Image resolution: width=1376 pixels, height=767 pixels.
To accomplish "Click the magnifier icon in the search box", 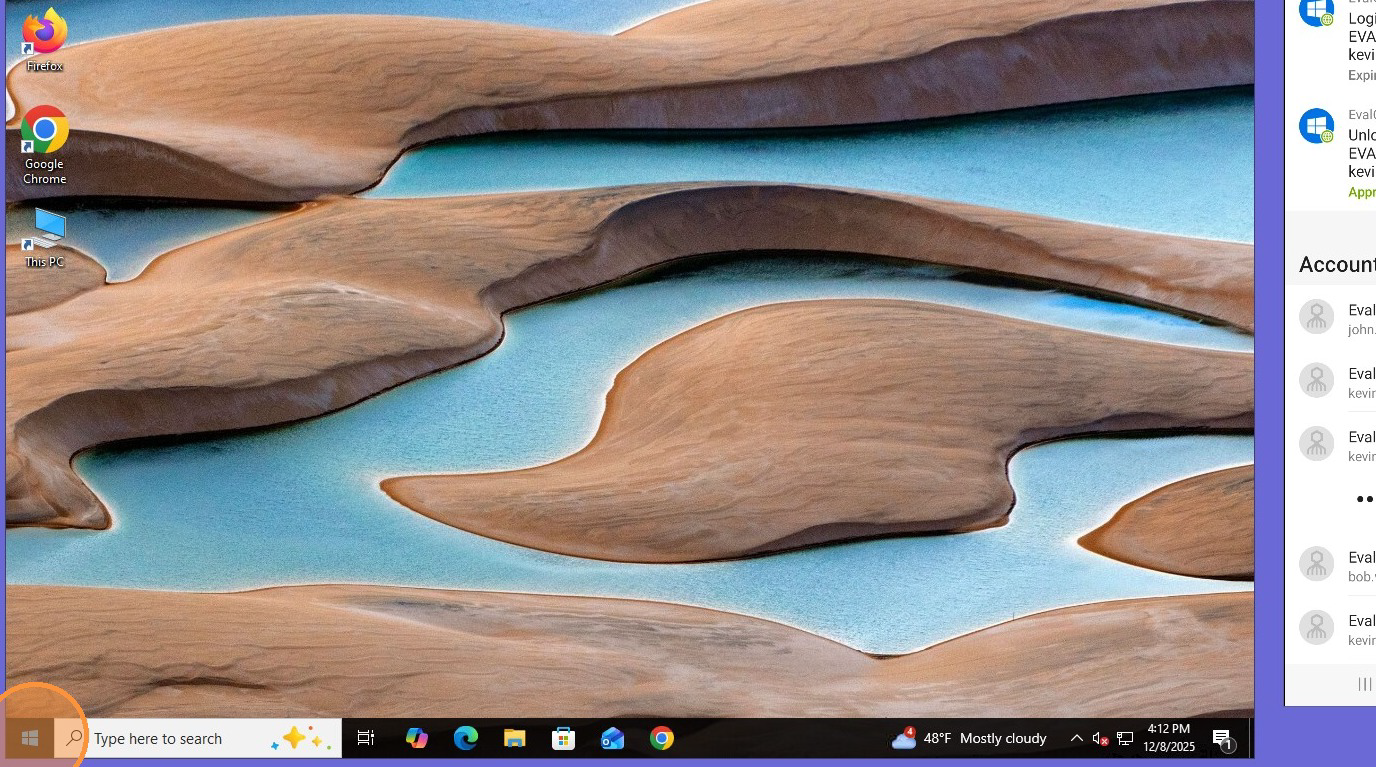I will point(74,738).
